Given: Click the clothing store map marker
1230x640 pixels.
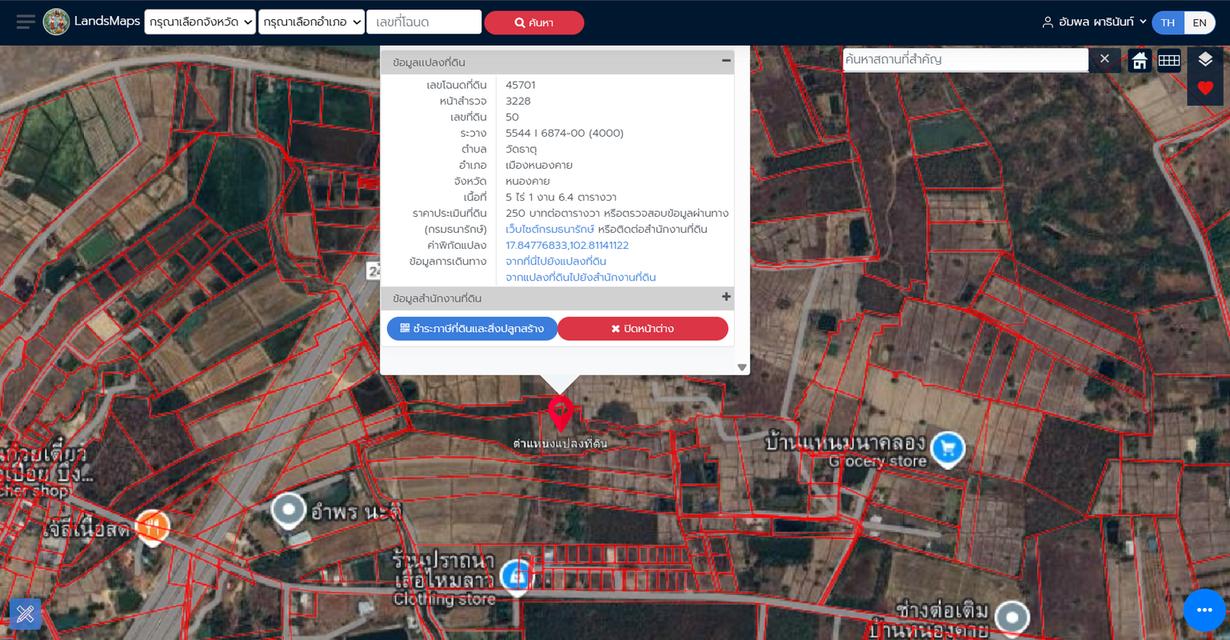Looking at the screenshot, I should 516,577.
